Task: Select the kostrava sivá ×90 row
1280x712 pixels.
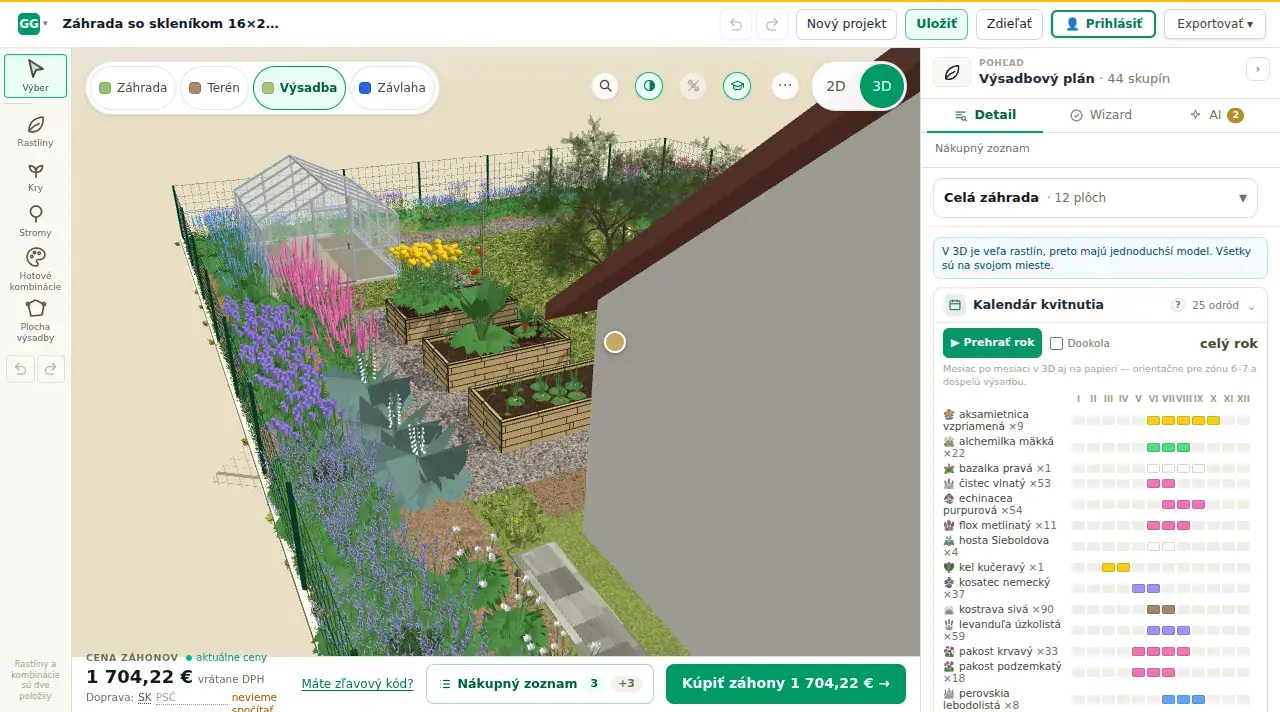Action: point(1097,609)
